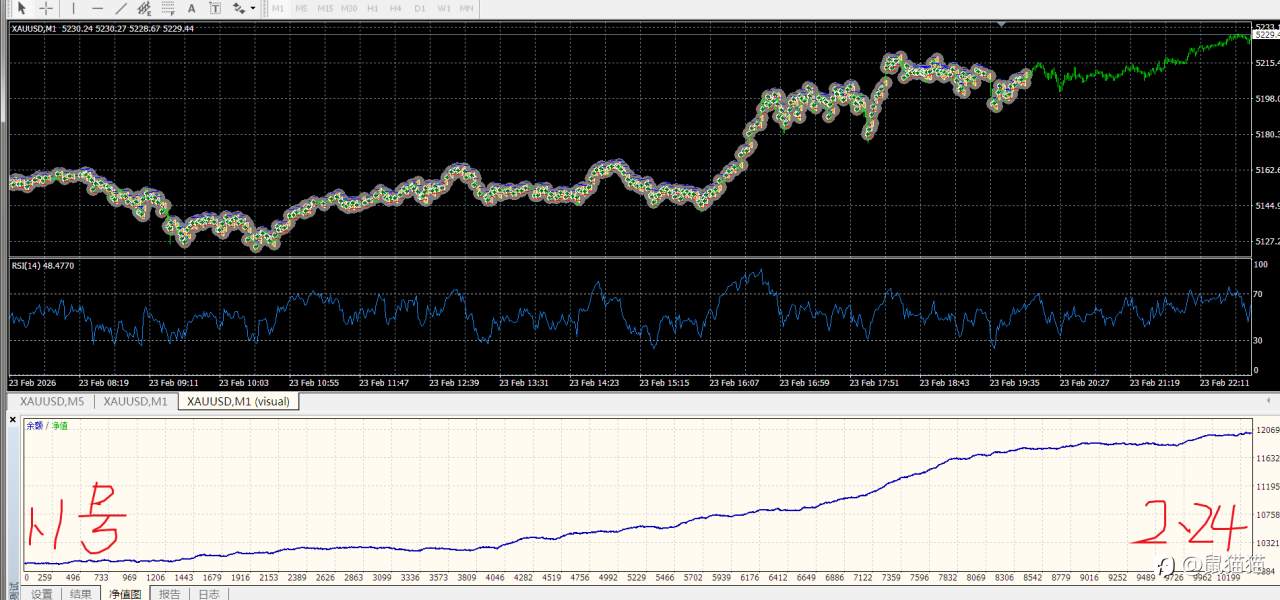1280x600 pixels.
Task: Switch chart to D1 timeframe
Action: pos(420,7)
